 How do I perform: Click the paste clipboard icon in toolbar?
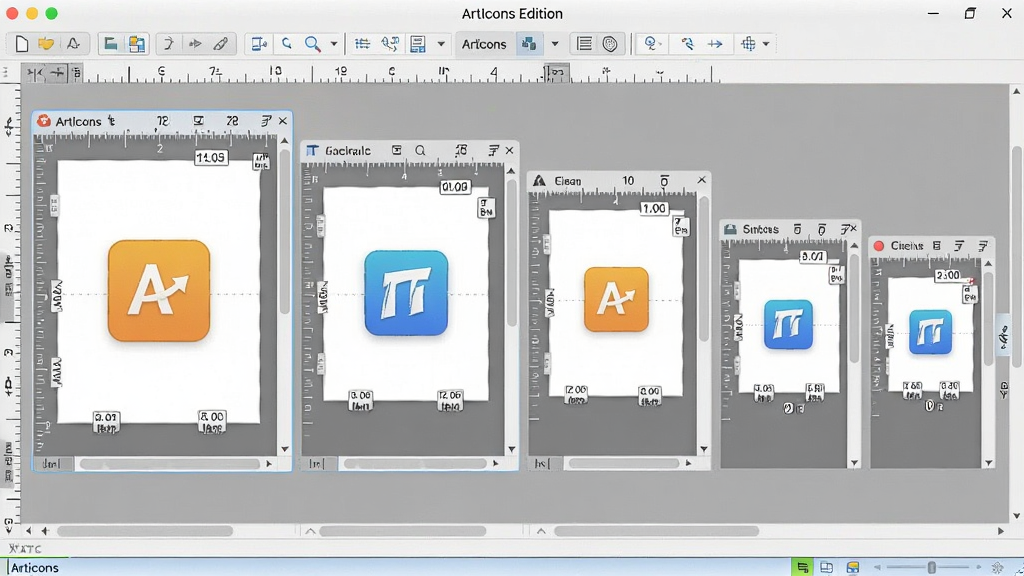(136, 44)
